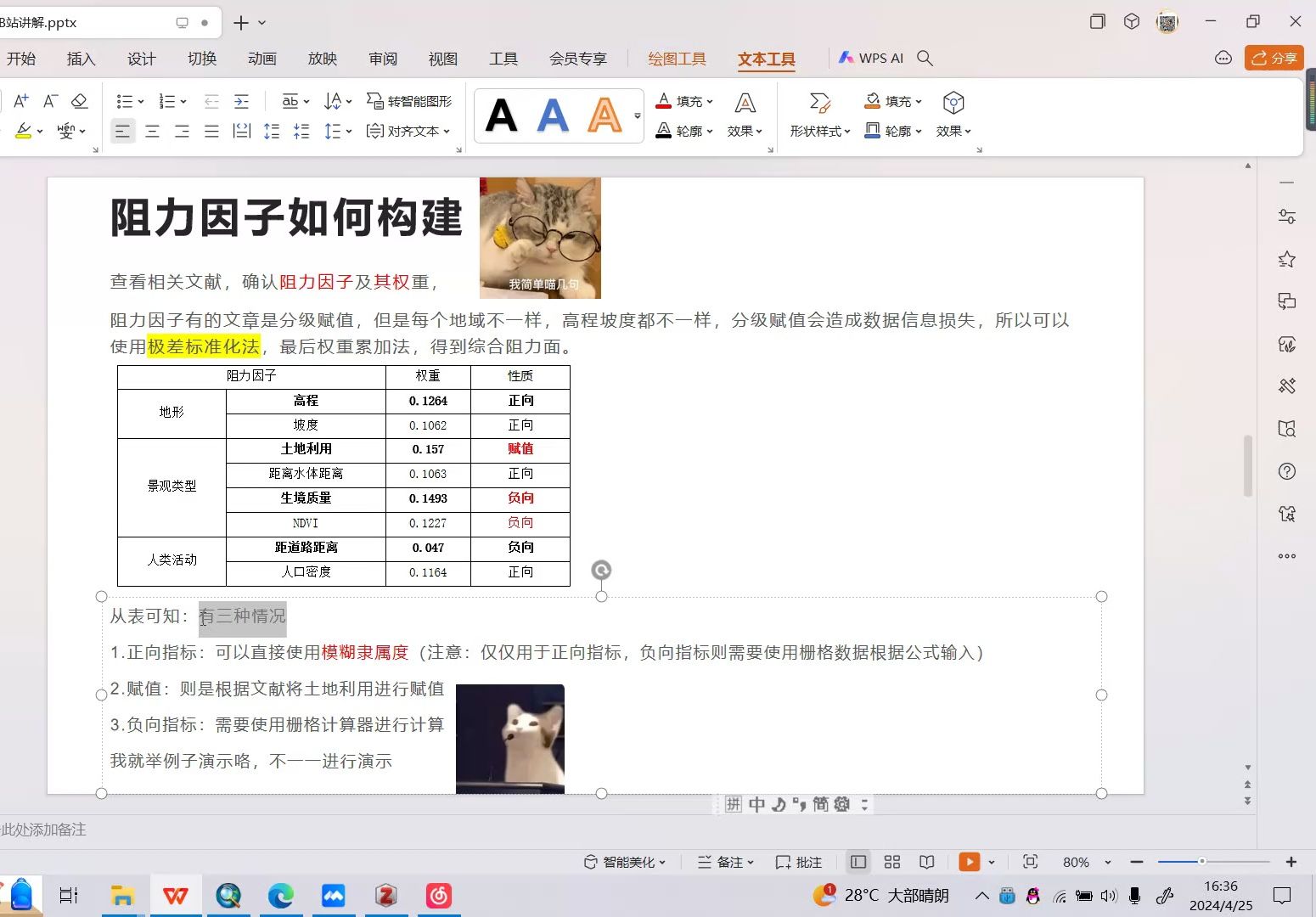Select the Decrease Font Size tool
The image size is (1316, 917).
(x=50, y=100)
